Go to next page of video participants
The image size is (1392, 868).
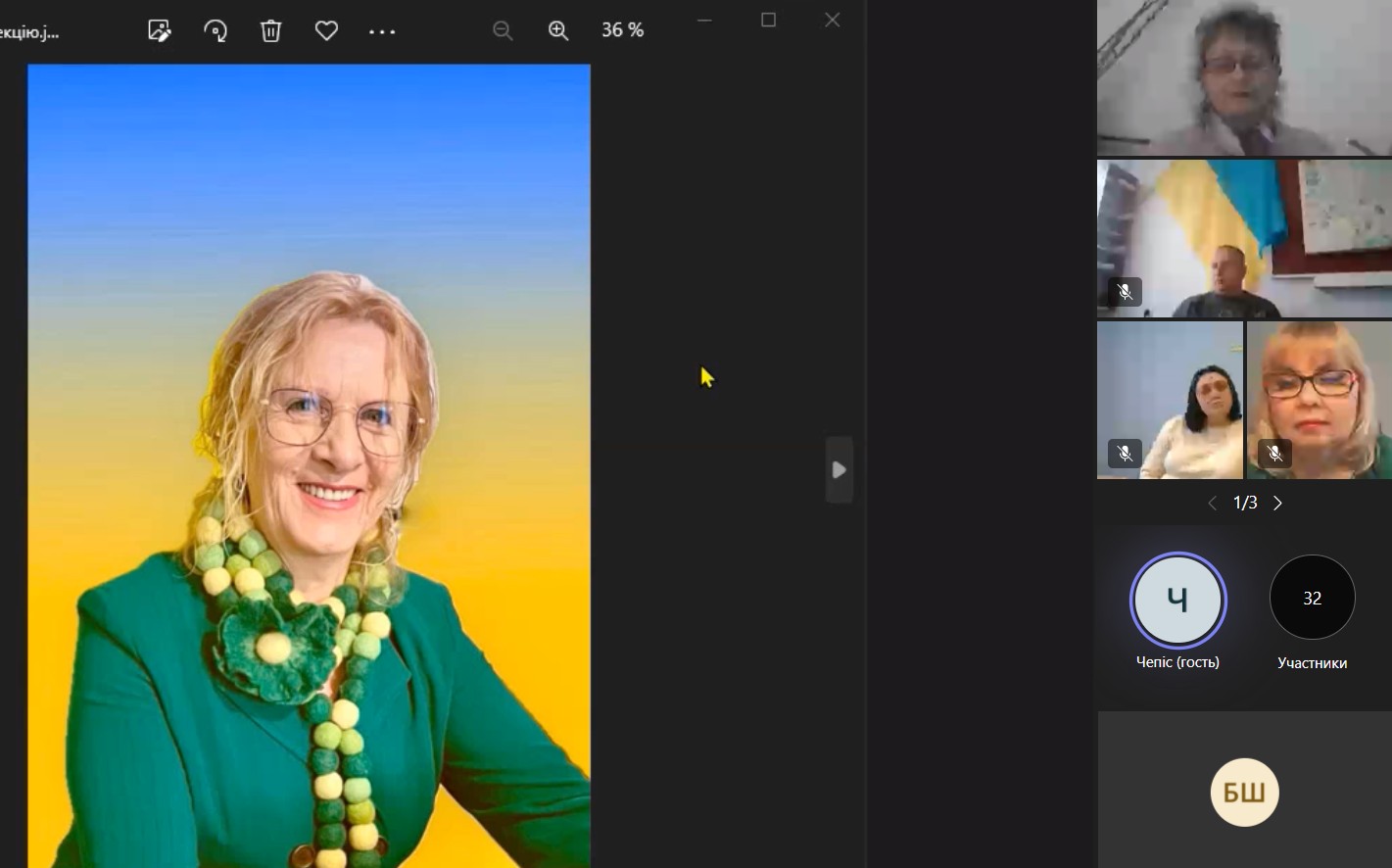point(1277,504)
